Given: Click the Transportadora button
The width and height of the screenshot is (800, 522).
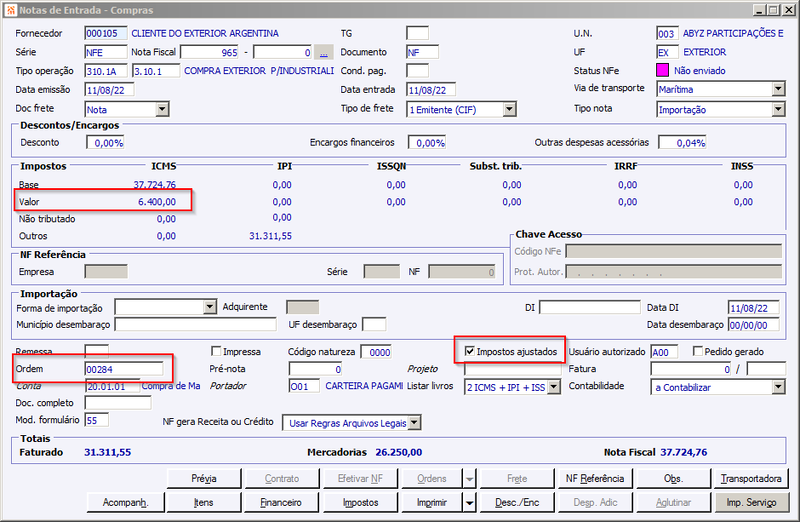Looking at the screenshot, I should [x=751, y=479].
